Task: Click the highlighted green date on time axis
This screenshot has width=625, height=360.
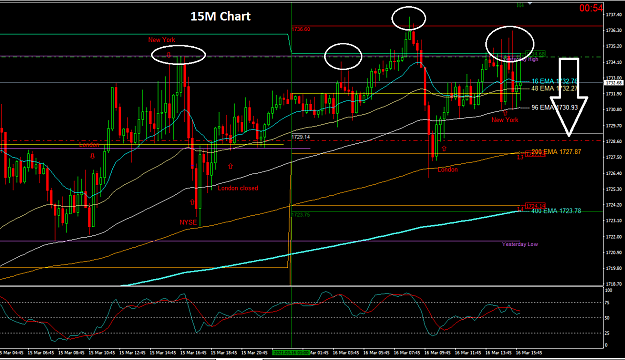Action: [x=291, y=353]
